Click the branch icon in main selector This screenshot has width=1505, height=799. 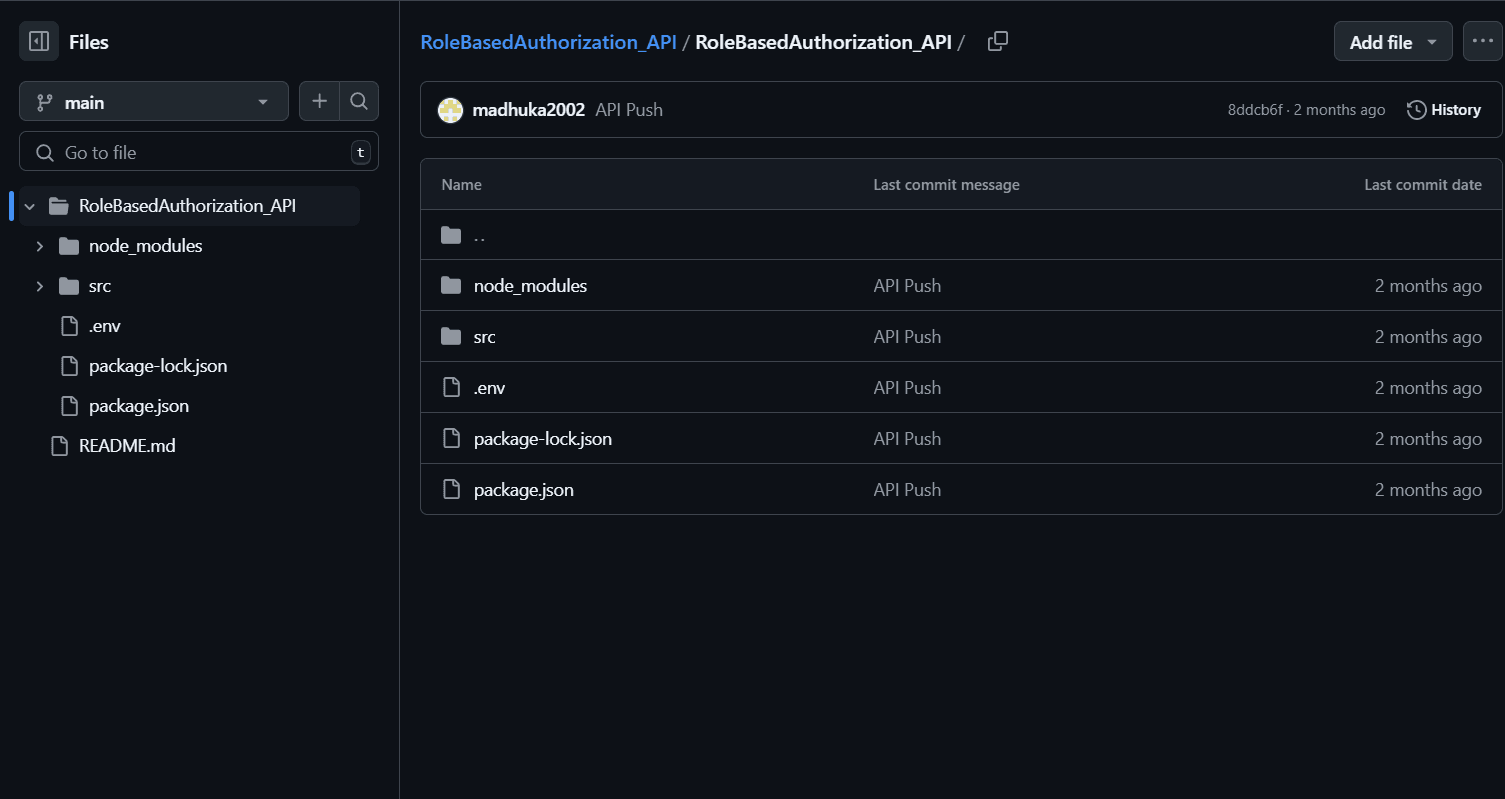(45, 102)
